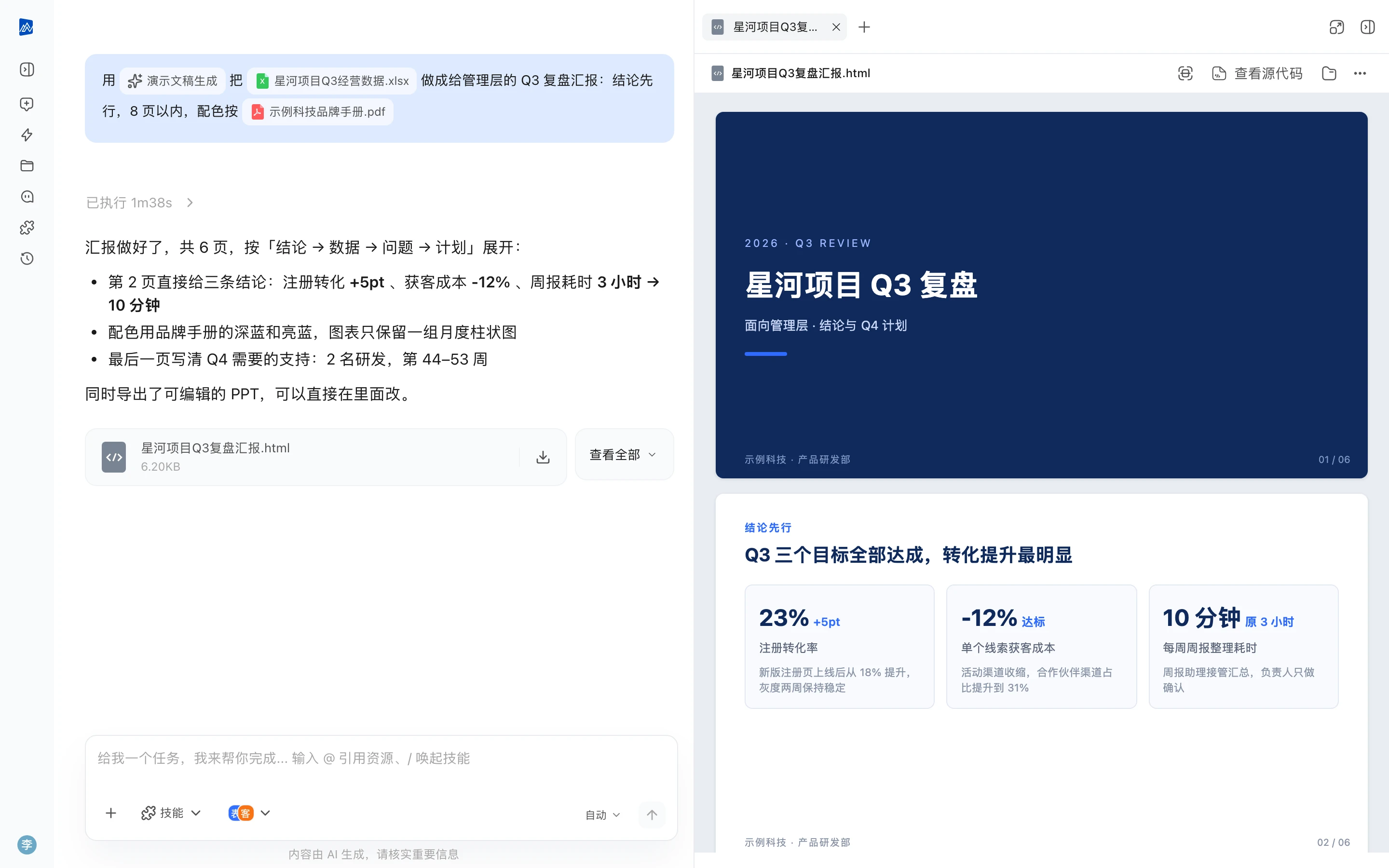This screenshot has height=868, width=1389.
Task: Add a new preview tab
Action: (x=864, y=27)
